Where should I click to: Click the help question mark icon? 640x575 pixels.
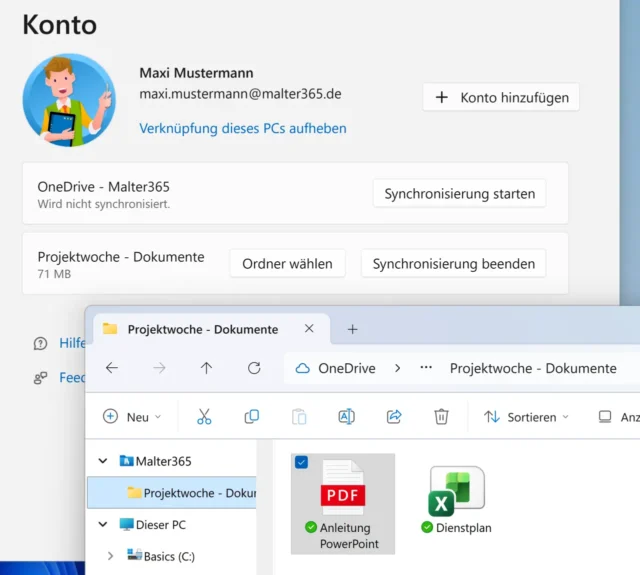point(40,344)
